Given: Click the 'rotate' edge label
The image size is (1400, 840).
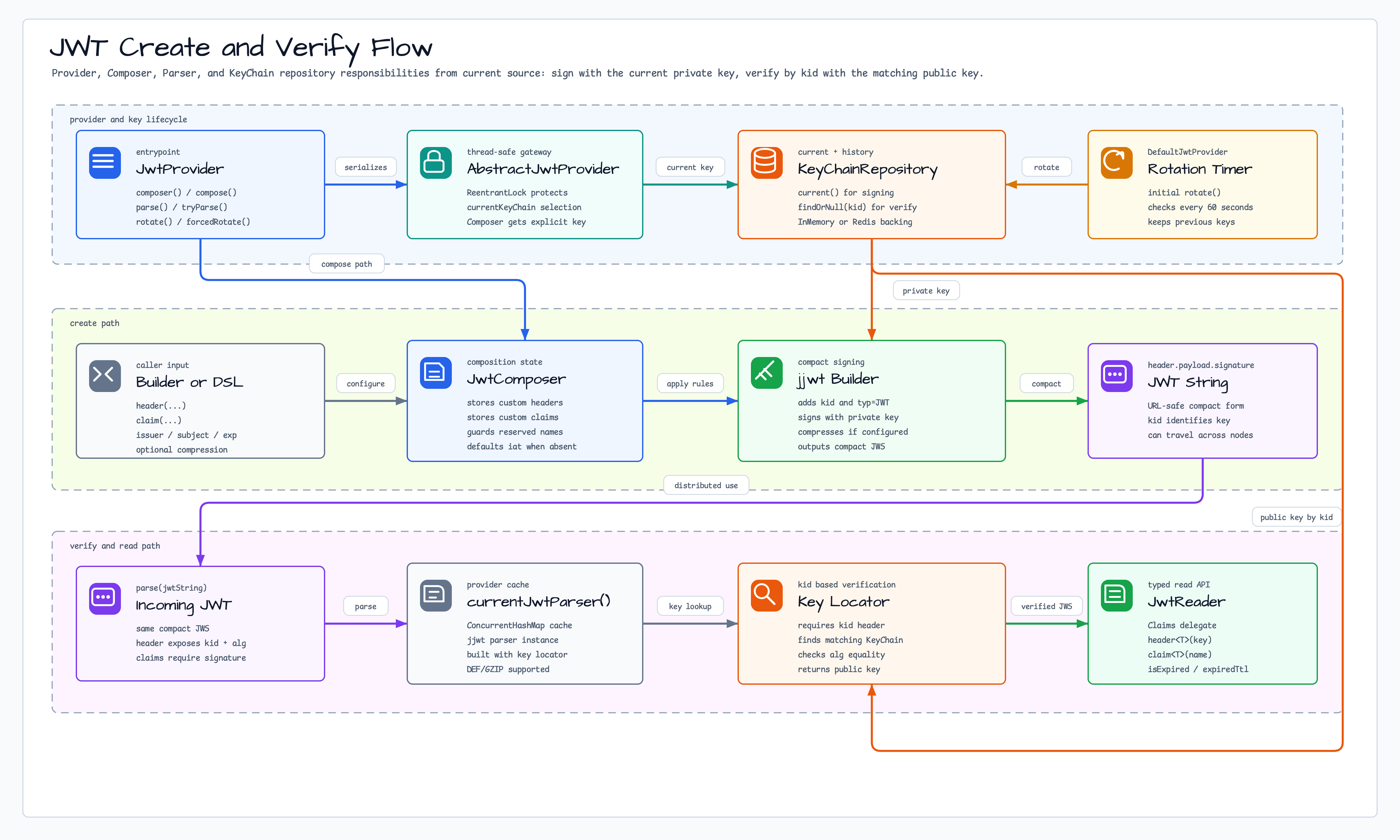Looking at the screenshot, I should (1046, 167).
